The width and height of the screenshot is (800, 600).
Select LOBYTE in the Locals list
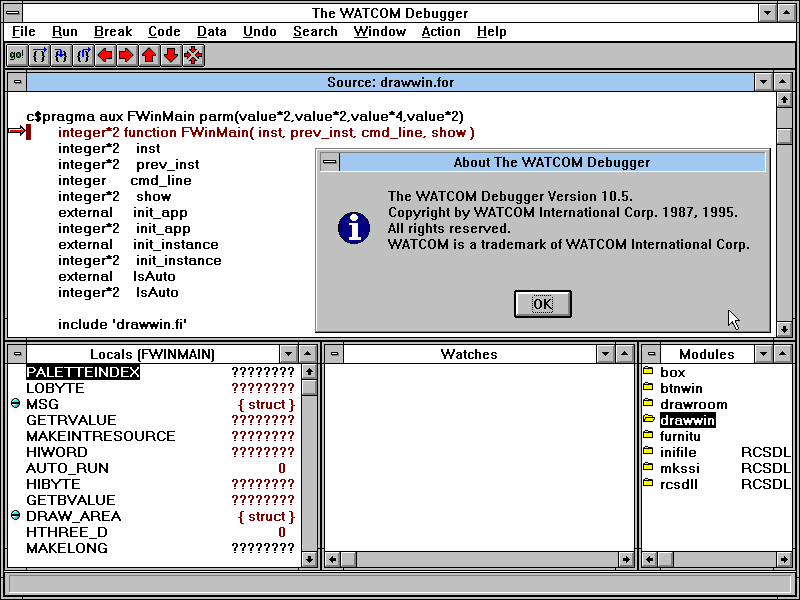pyautogui.click(x=55, y=388)
